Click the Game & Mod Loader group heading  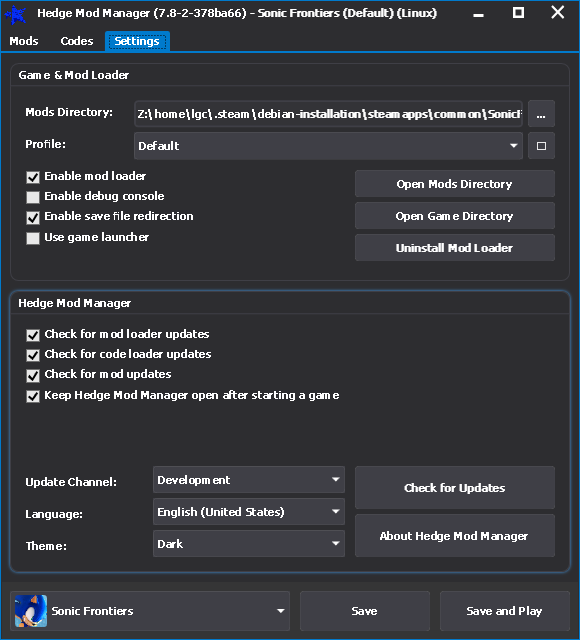coord(74,75)
